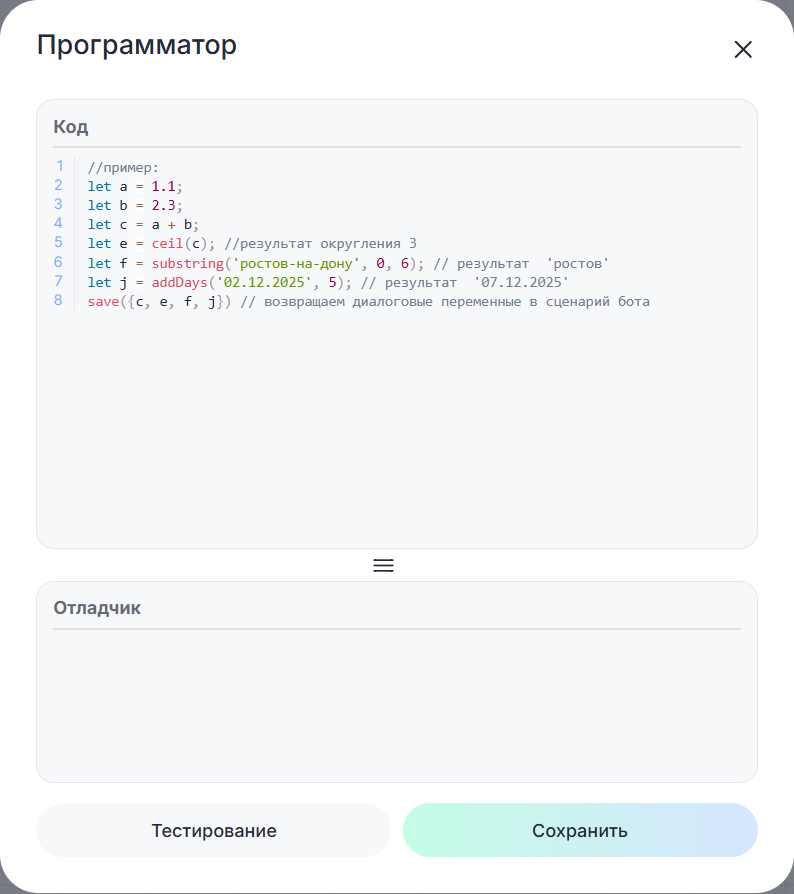Click the resize handle between code and debugger
The image size is (794, 894).
tap(383, 565)
